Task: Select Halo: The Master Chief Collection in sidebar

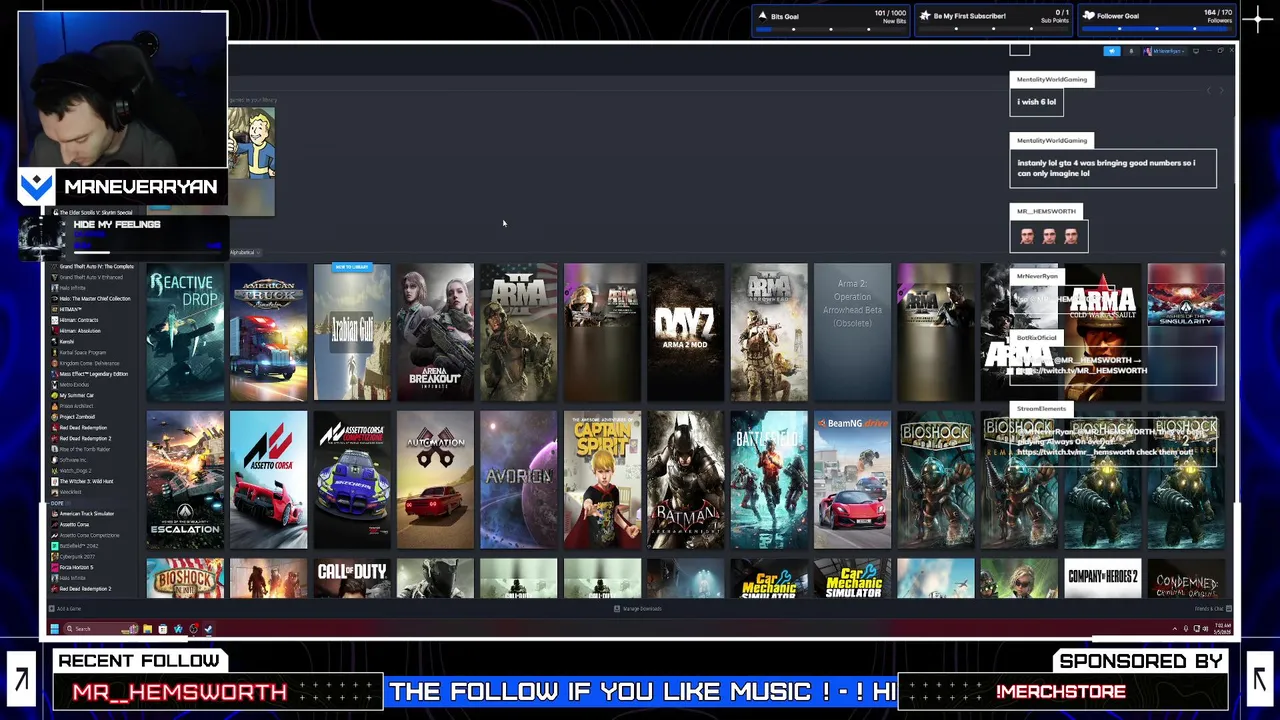Action: click(90, 298)
